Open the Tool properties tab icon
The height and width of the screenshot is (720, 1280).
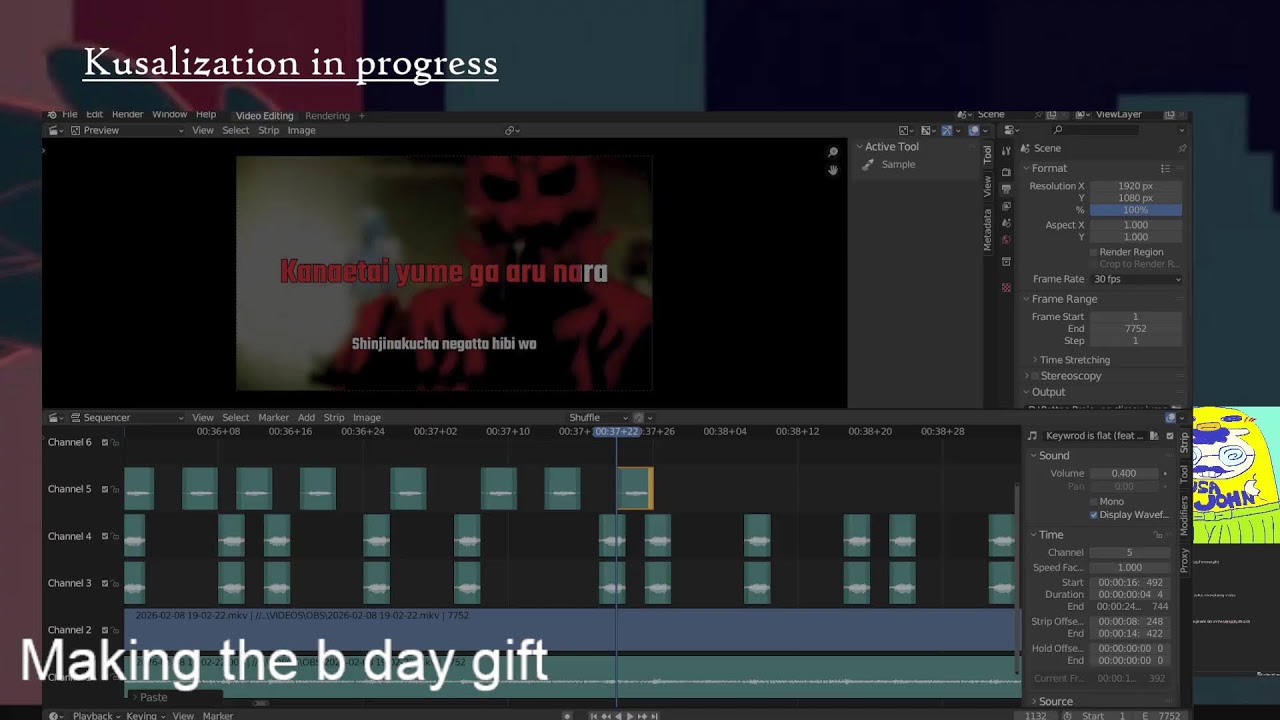(x=1006, y=151)
